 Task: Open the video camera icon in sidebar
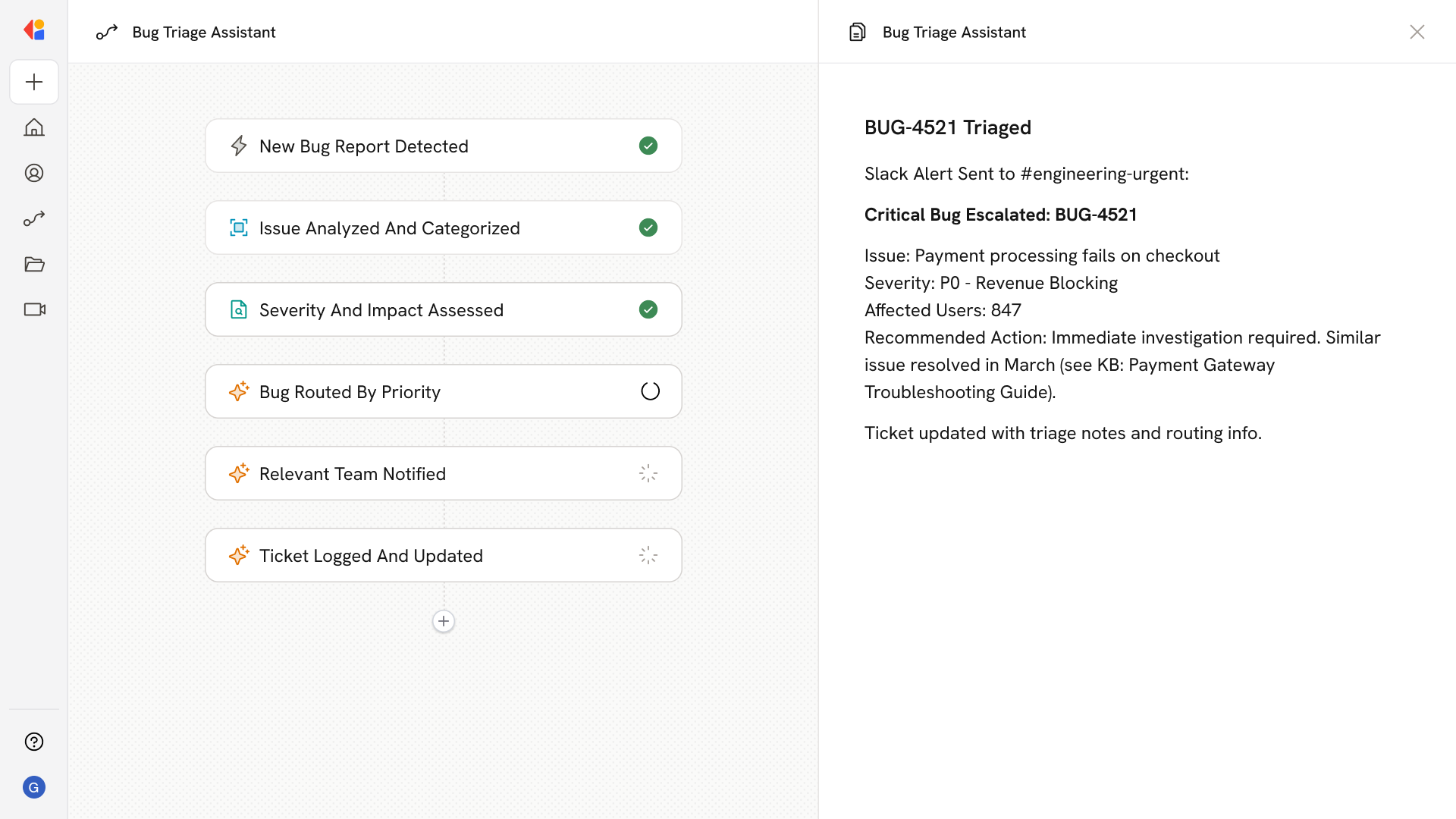click(x=34, y=309)
